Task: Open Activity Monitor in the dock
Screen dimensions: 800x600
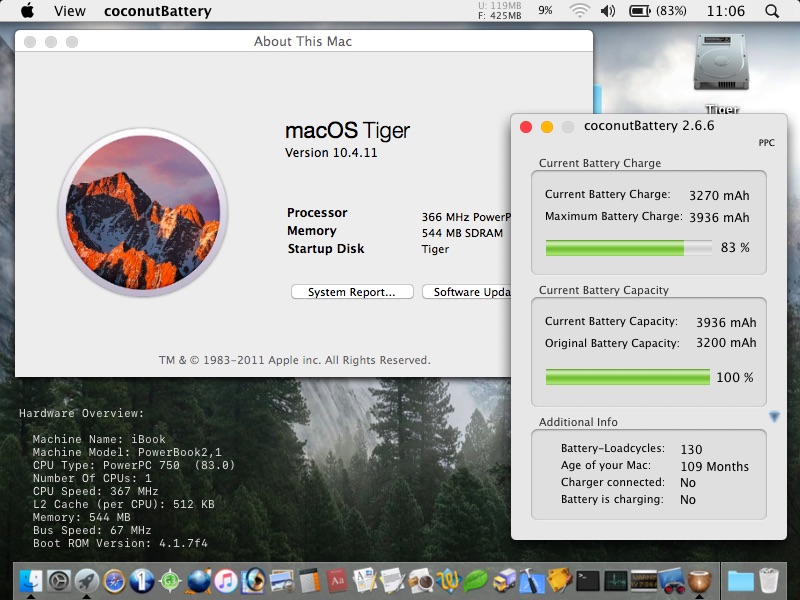Action: [615, 581]
